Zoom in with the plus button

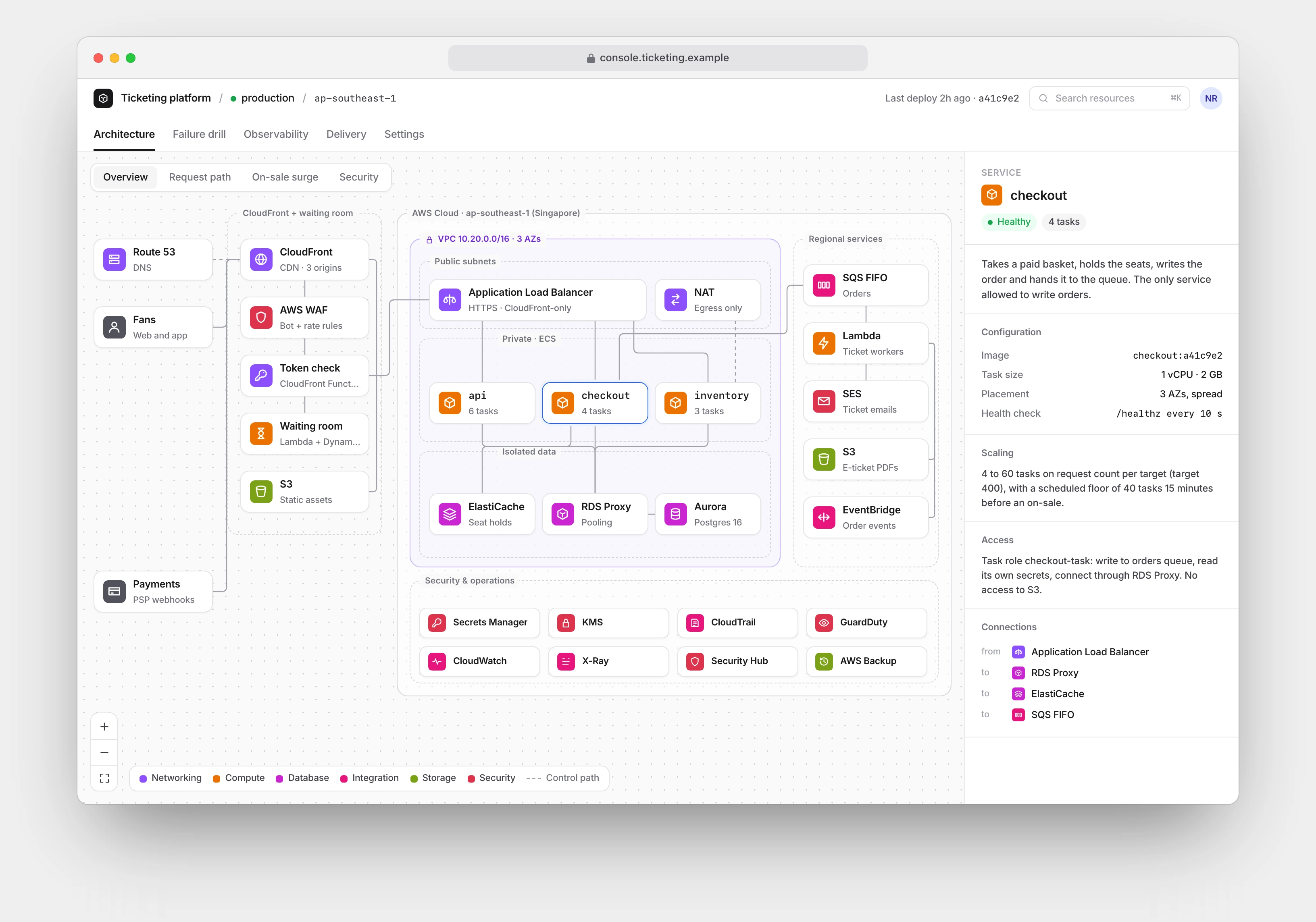pyautogui.click(x=104, y=727)
